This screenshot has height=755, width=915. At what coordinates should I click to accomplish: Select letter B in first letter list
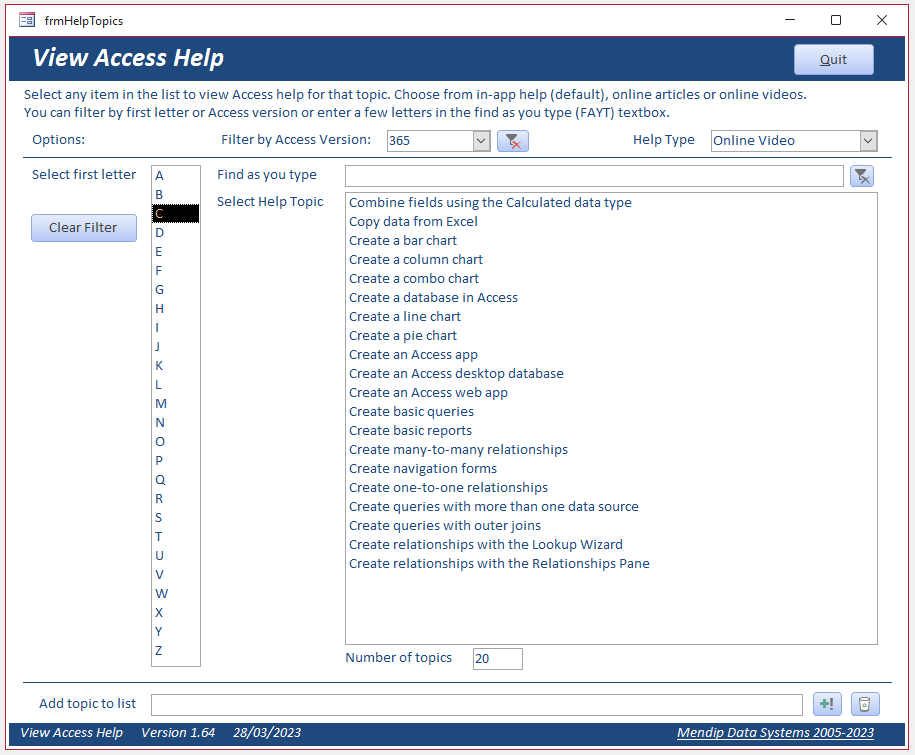tap(176, 194)
